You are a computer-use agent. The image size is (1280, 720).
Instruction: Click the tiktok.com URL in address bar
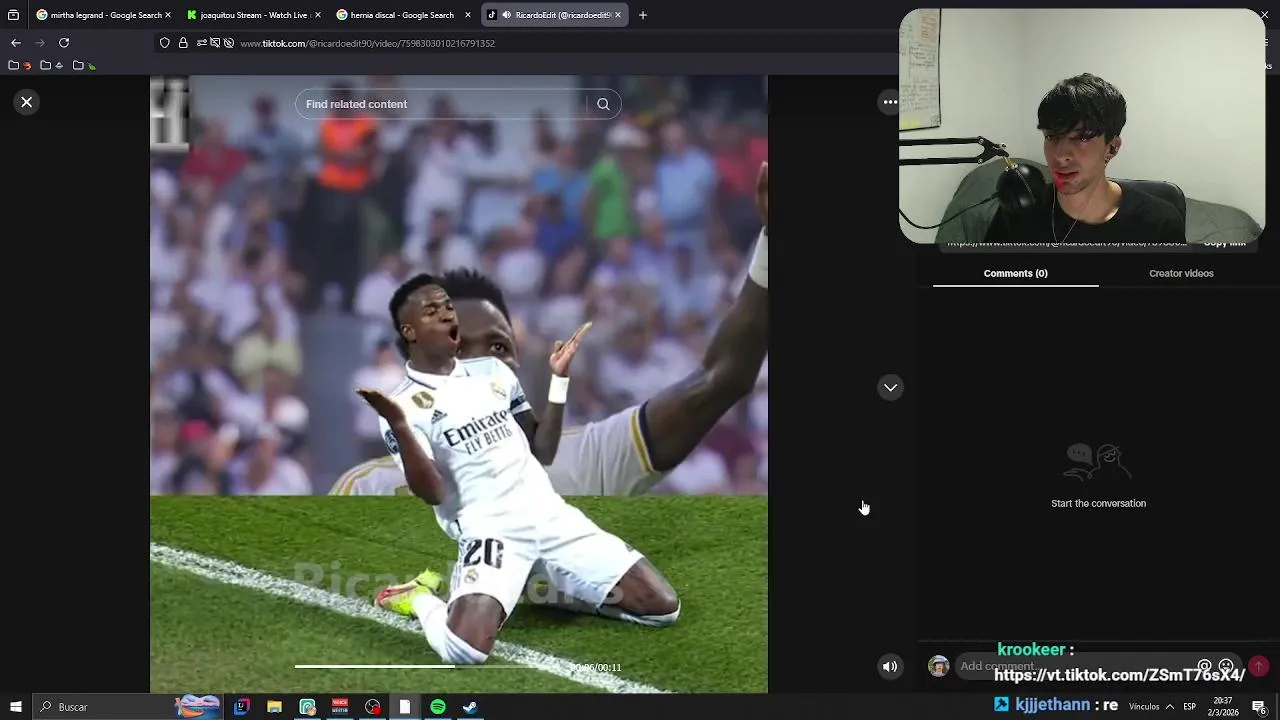(x=368, y=44)
